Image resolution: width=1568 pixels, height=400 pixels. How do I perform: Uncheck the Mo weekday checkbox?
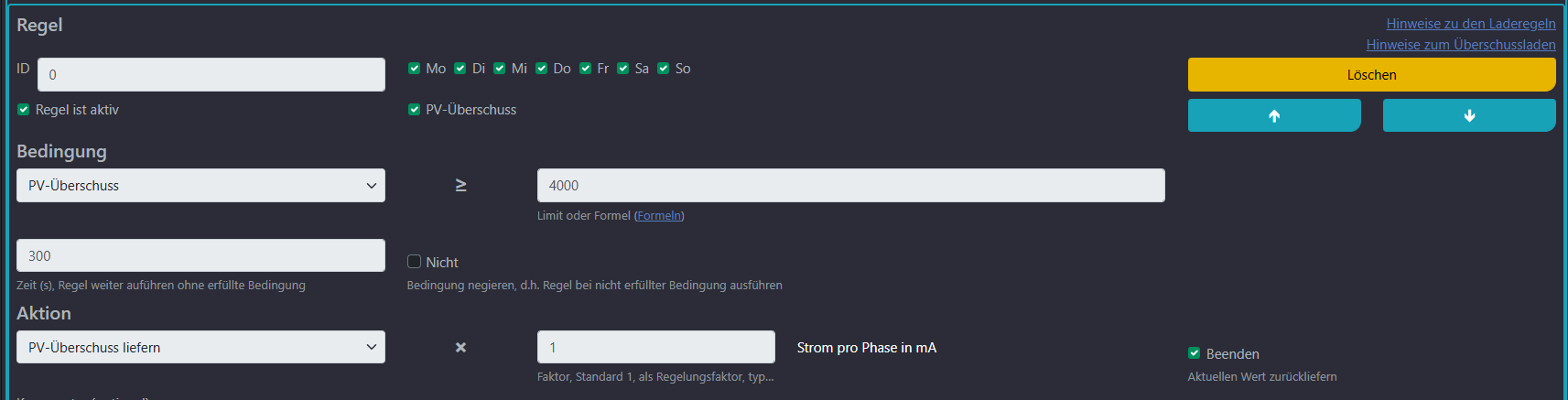click(415, 69)
